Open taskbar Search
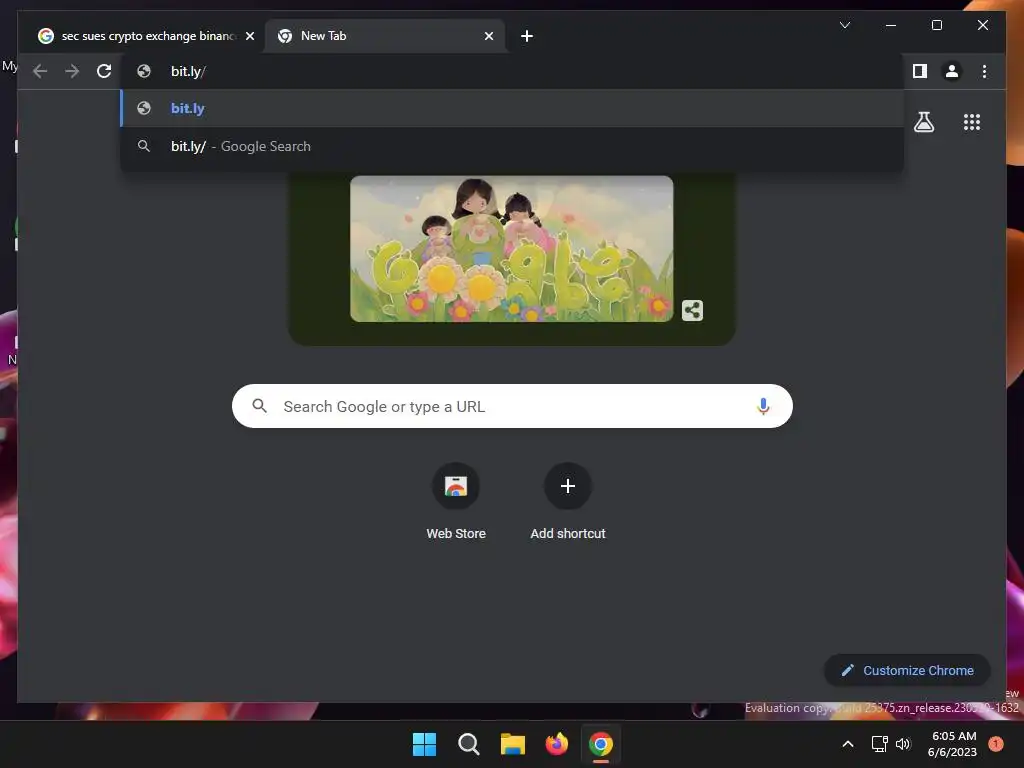1024x768 pixels. click(x=468, y=744)
